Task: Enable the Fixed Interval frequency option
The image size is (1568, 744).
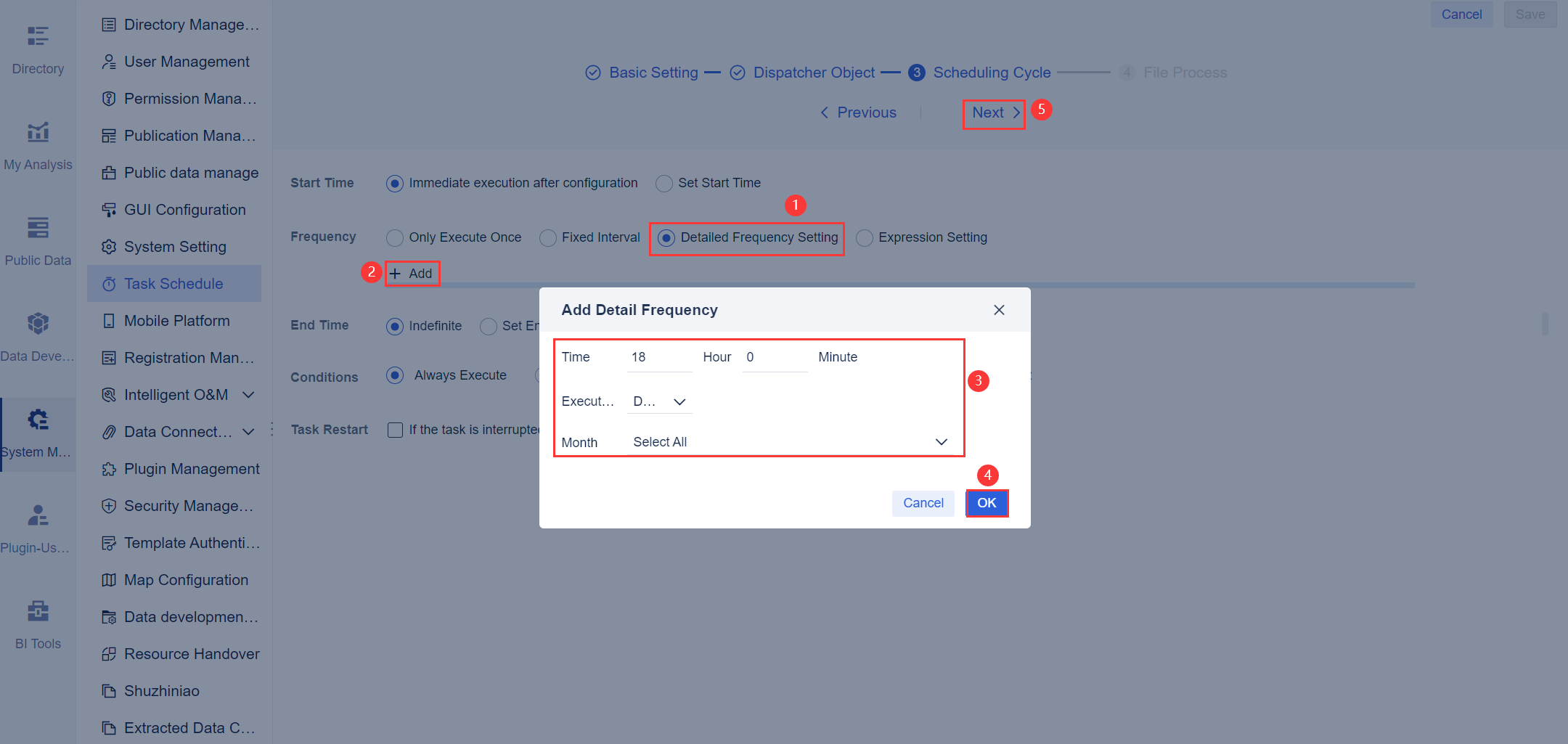Action: pos(547,237)
